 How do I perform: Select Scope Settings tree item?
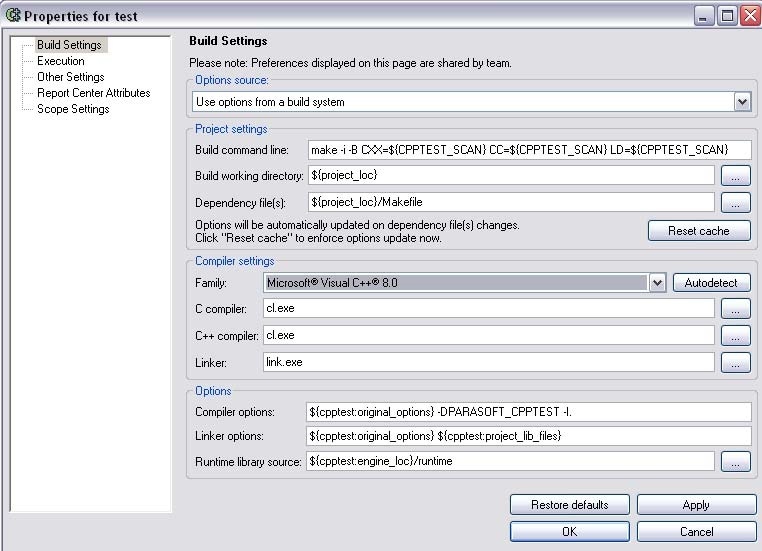73,109
